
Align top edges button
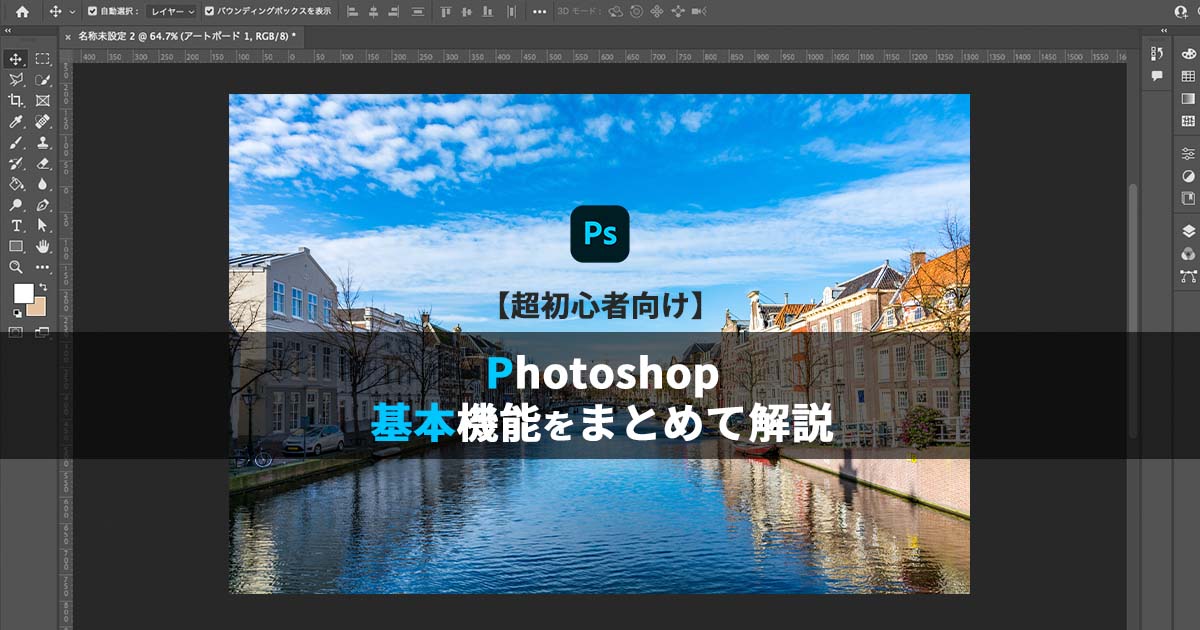pos(445,11)
